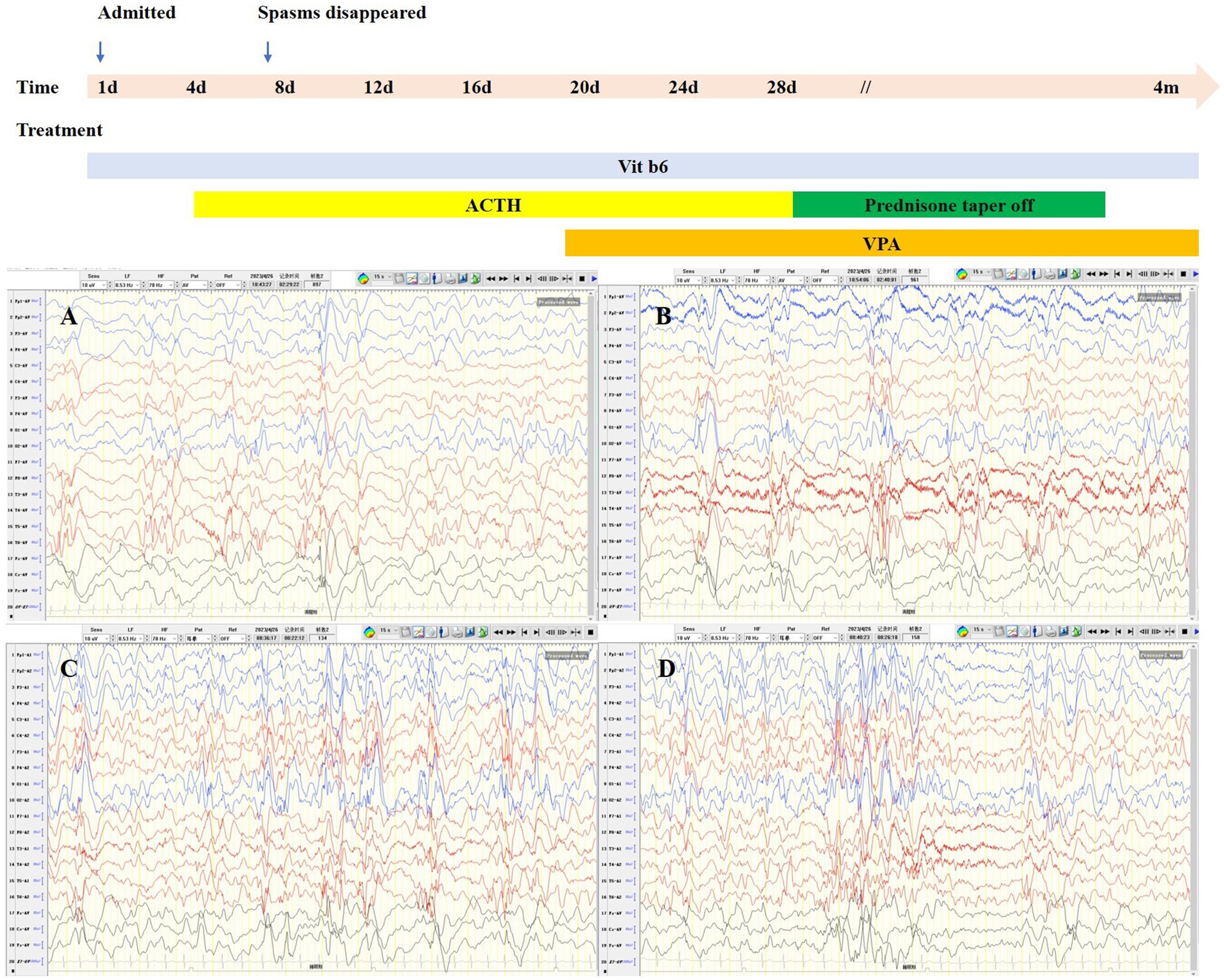The width and height of the screenshot is (1224, 980).
Task: Click the green trend icon in panel B
Action: 1075,274
